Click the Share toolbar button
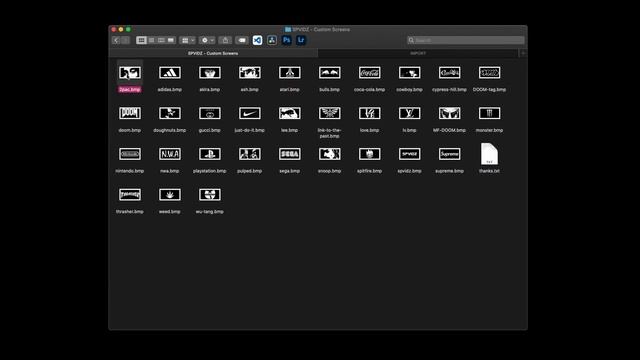640x360 pixels. click(225, 40)
